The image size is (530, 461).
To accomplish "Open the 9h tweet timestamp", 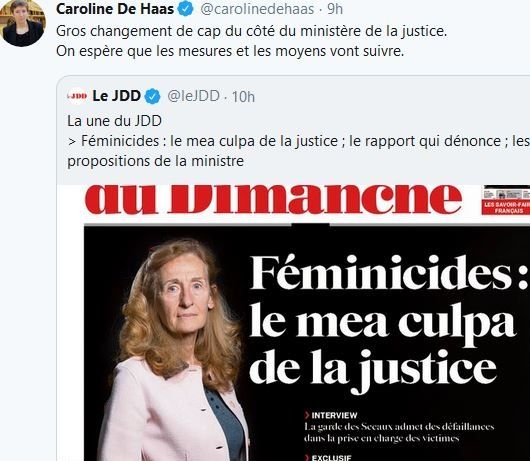I will coord(335,9).
